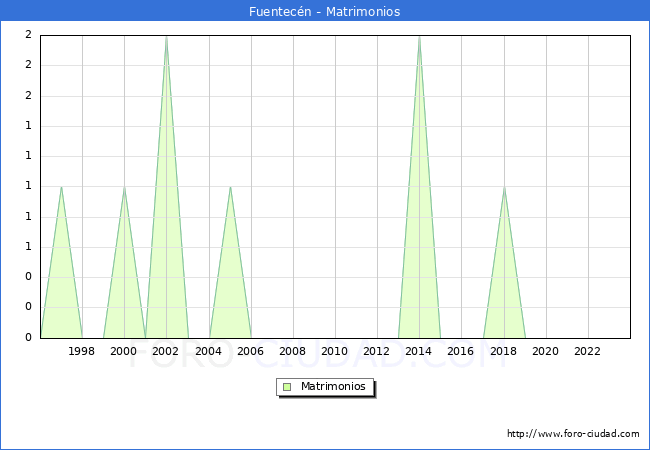Select the 2005 data peak
650x450 pixels.
pos(230,188)
